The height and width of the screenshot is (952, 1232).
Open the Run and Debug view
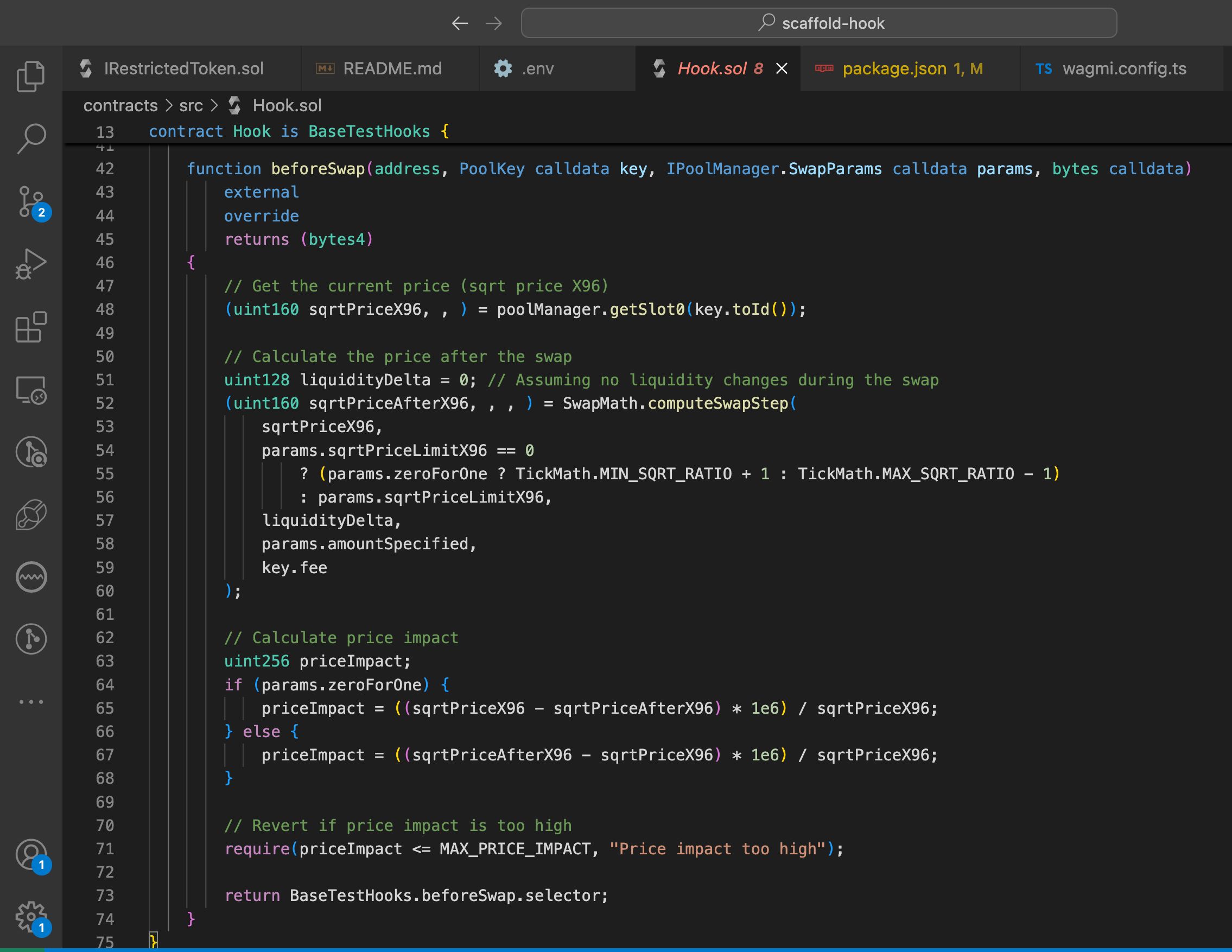(x=31, y=264)
